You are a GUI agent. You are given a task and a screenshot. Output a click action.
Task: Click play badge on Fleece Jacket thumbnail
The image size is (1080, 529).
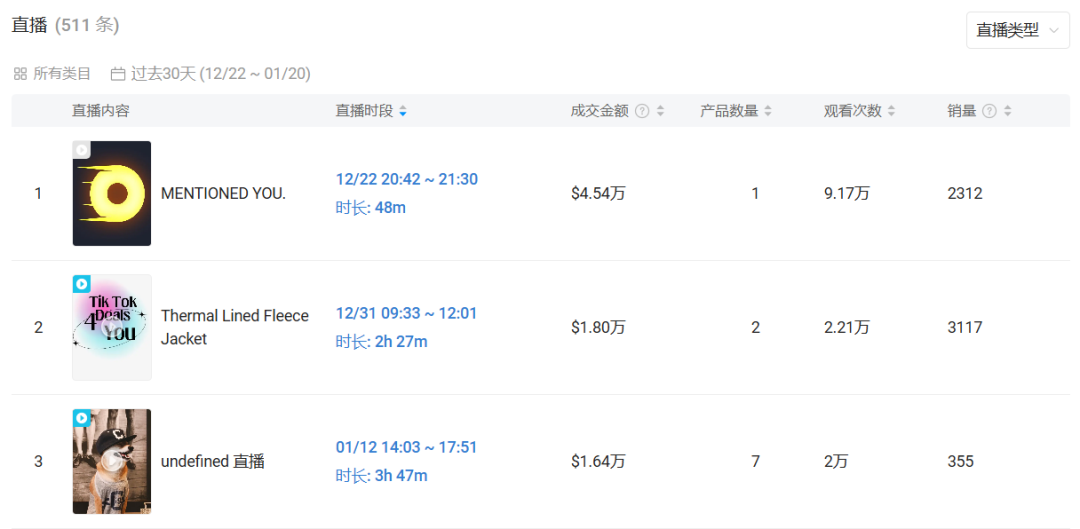[82, 284]
